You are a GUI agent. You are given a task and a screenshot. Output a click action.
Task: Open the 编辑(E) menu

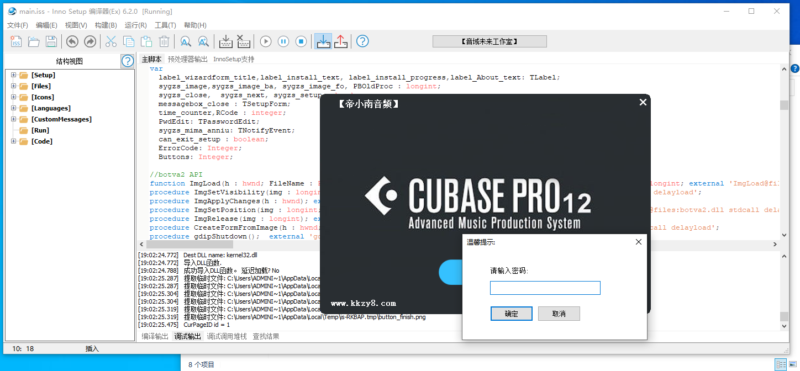(46, 25)
